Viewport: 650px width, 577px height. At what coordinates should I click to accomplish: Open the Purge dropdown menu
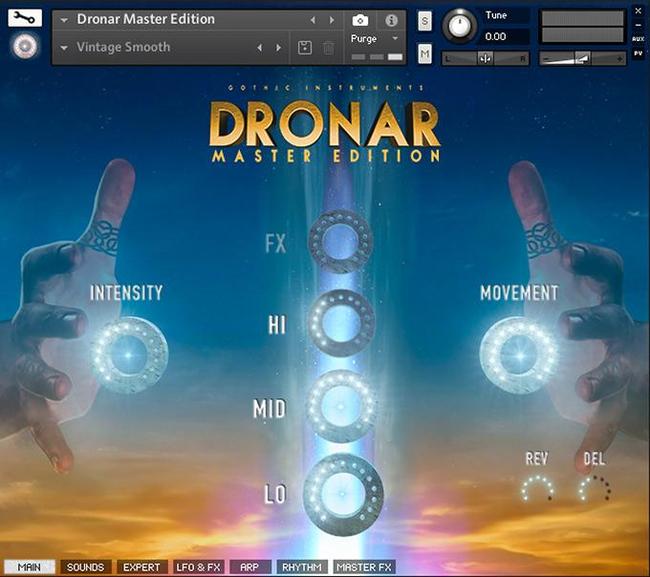coord(395,39)
